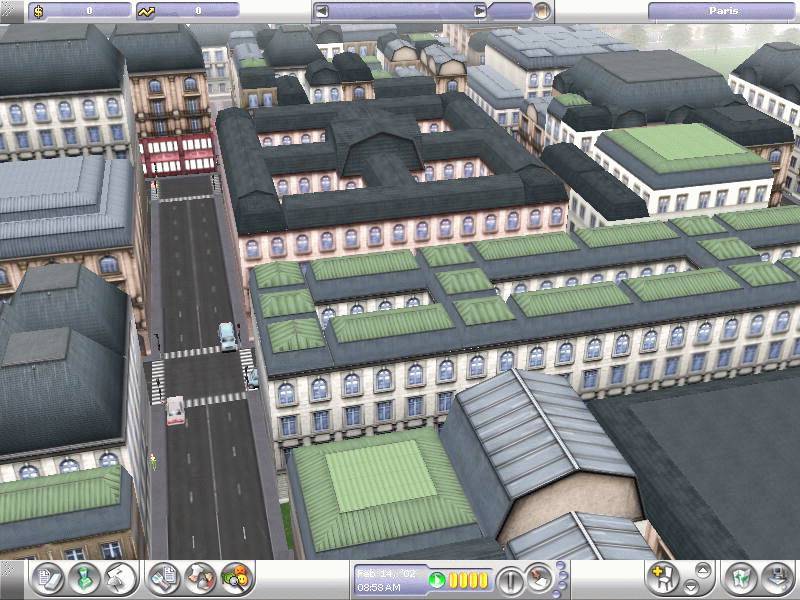Click the left arrow in top bar
This screenshot has width=800, height=600.
[323, 11]
